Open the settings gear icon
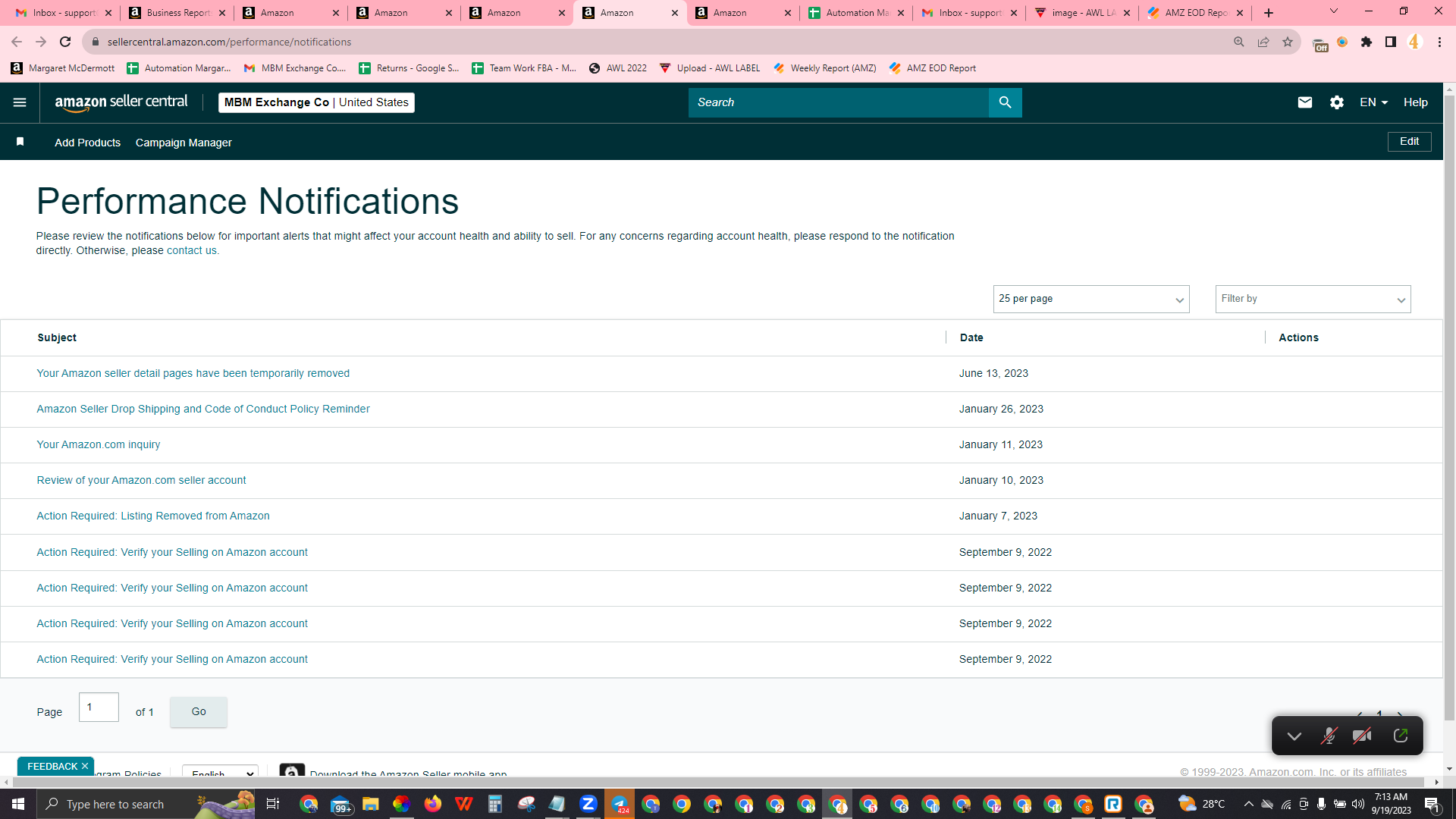This screenshot has width=1456, height=819. [1337, 102]
